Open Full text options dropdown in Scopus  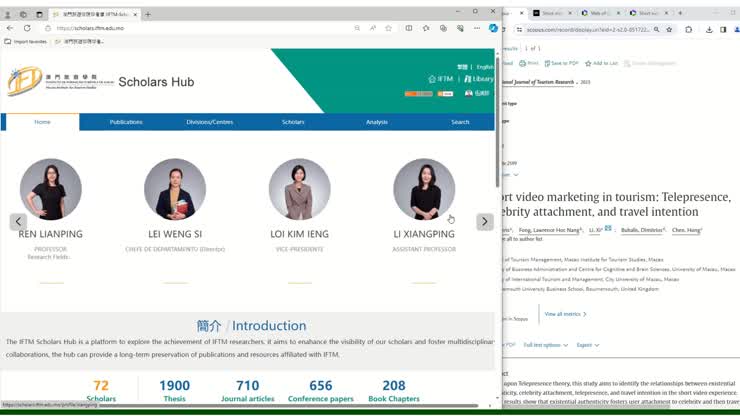click(546, 345)
